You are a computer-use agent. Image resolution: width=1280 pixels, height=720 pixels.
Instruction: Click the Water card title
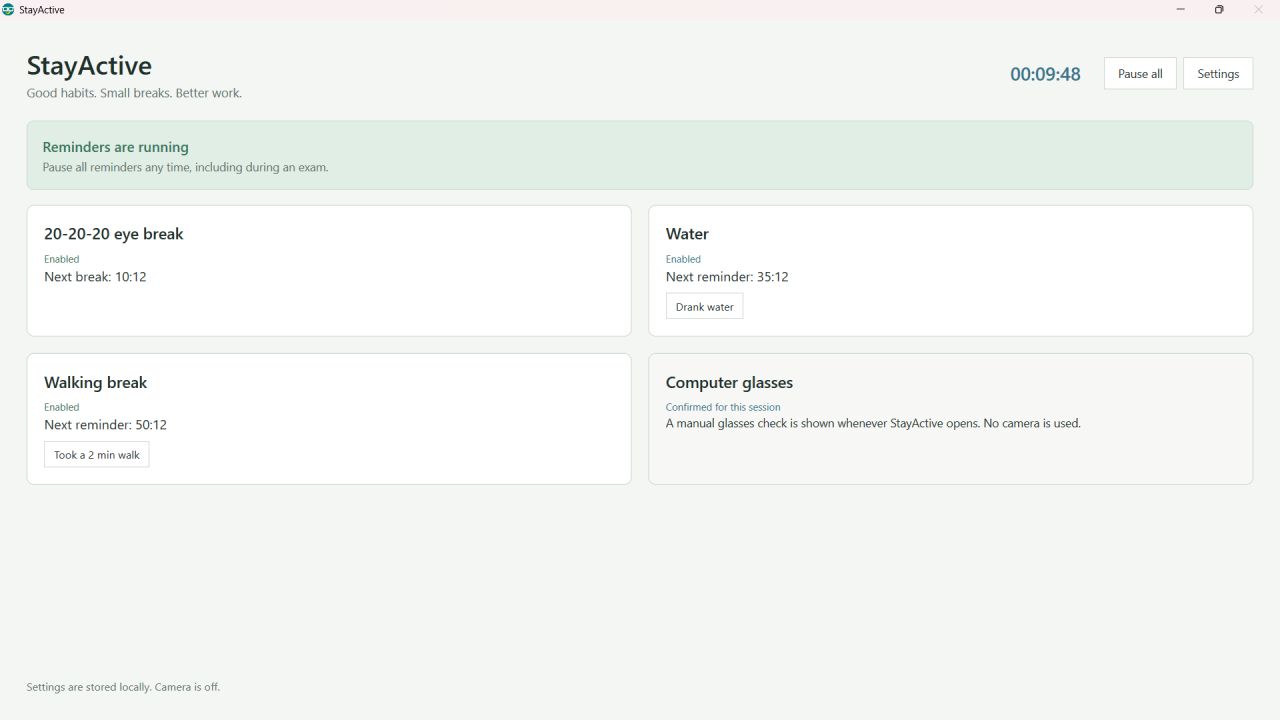687,234
